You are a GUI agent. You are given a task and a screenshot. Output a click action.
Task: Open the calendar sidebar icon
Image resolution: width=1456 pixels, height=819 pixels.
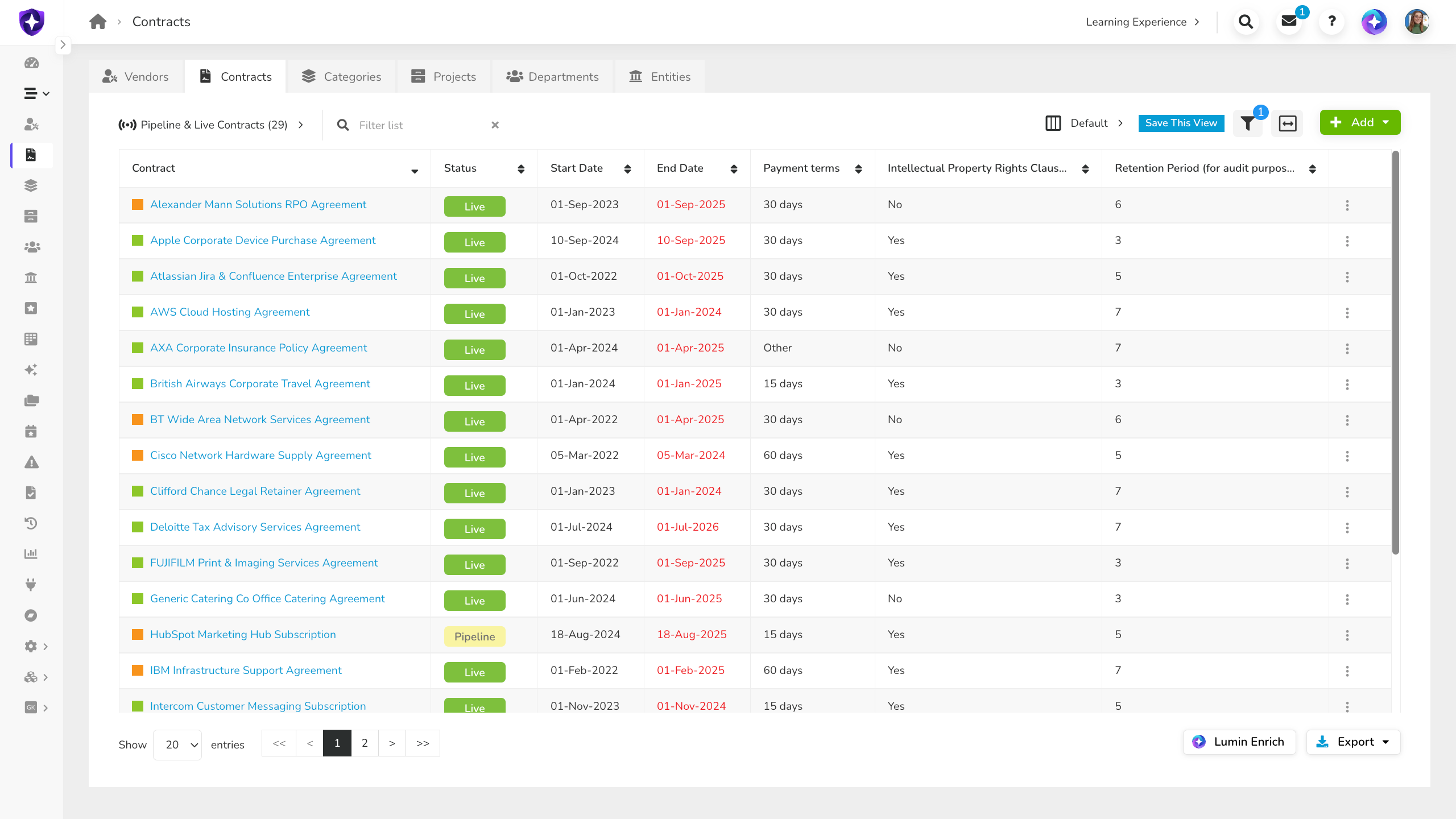pyautogui.click(x=31, y=431)
